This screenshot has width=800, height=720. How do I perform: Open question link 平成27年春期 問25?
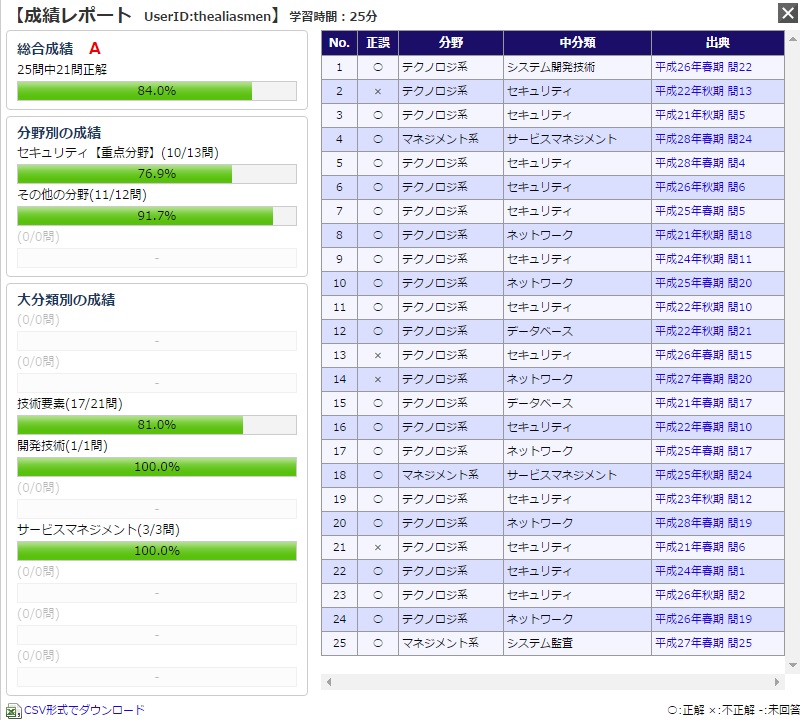pyautogui.click(x=703, y=643)
